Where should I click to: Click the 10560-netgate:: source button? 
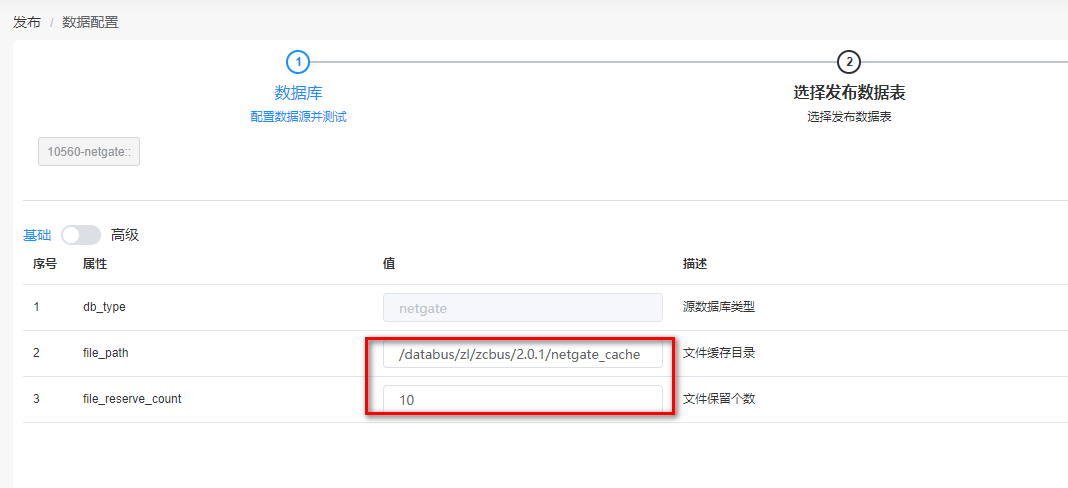[x=89, y=151]
